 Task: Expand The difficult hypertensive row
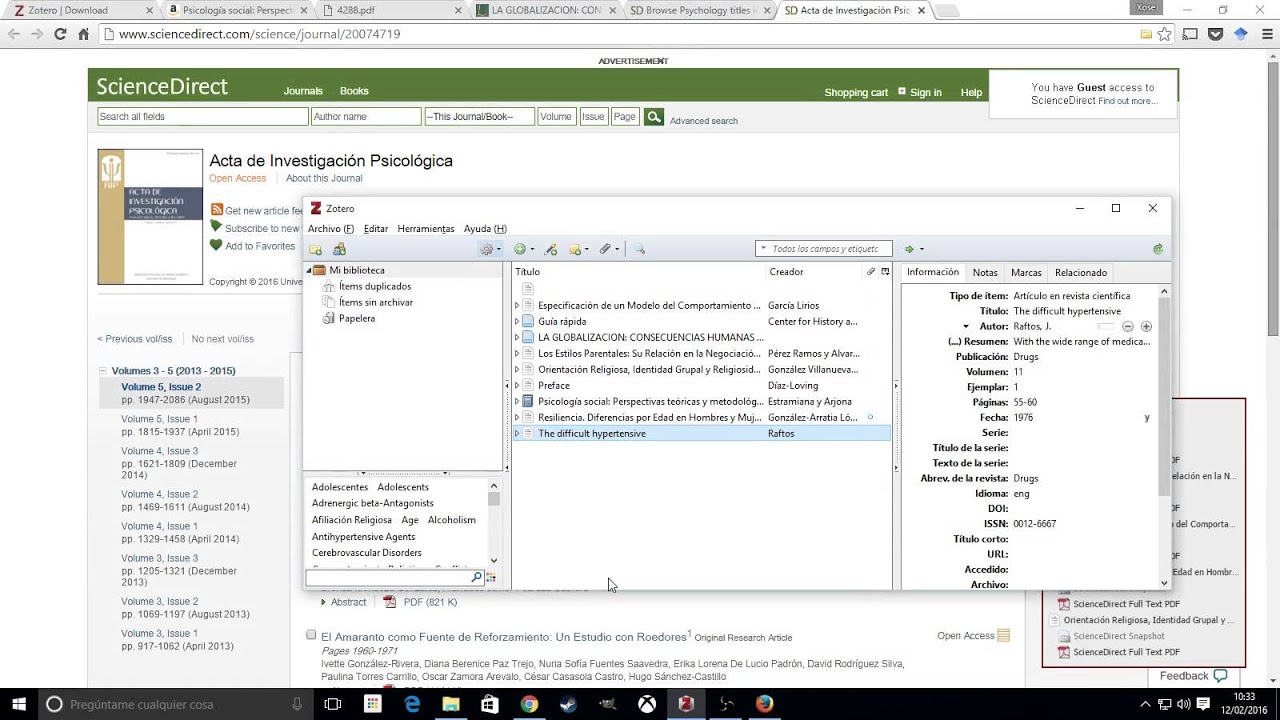click(517, 433)
